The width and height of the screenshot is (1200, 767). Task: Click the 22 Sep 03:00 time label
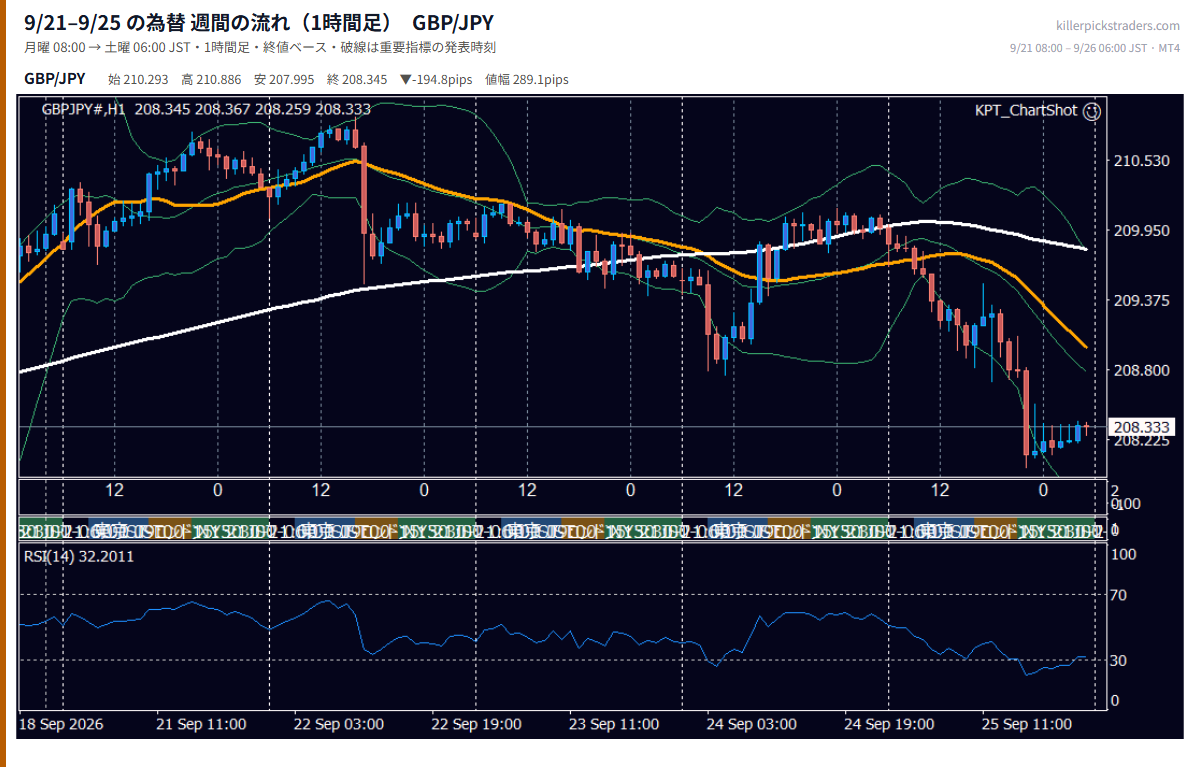coord(339,724)
